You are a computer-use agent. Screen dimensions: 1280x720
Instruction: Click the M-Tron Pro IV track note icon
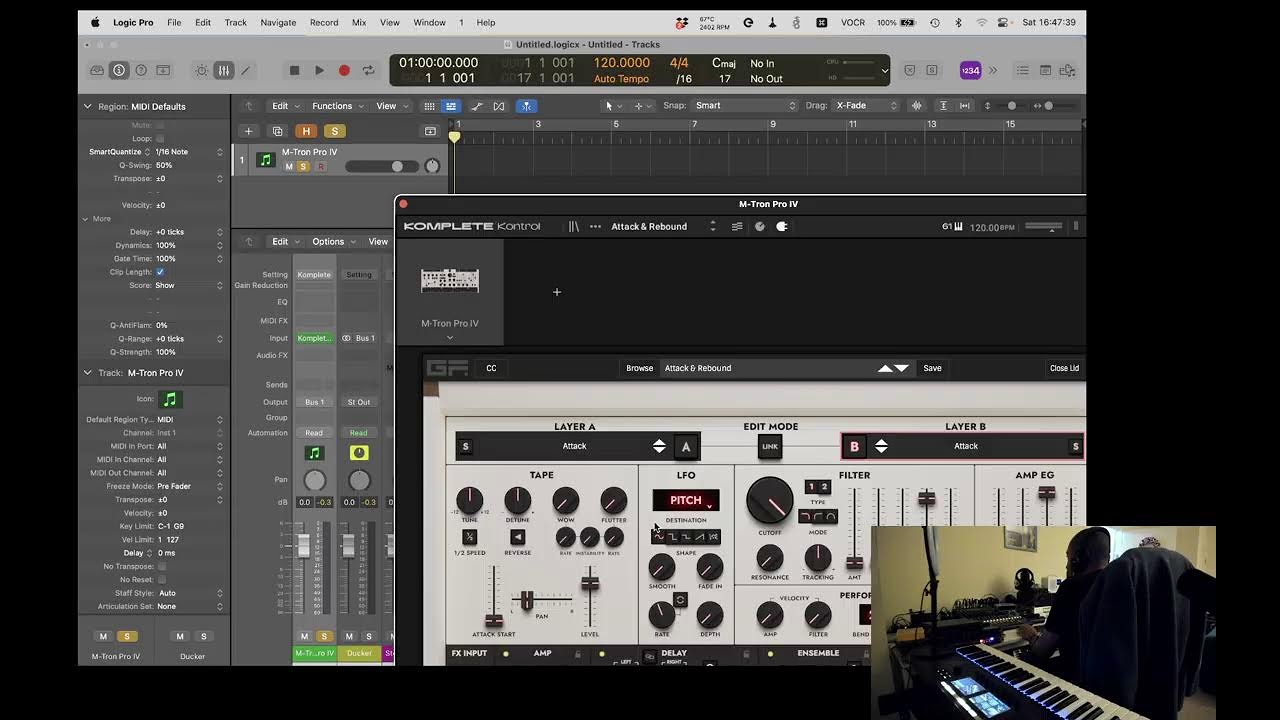click(x=265, y=159)
